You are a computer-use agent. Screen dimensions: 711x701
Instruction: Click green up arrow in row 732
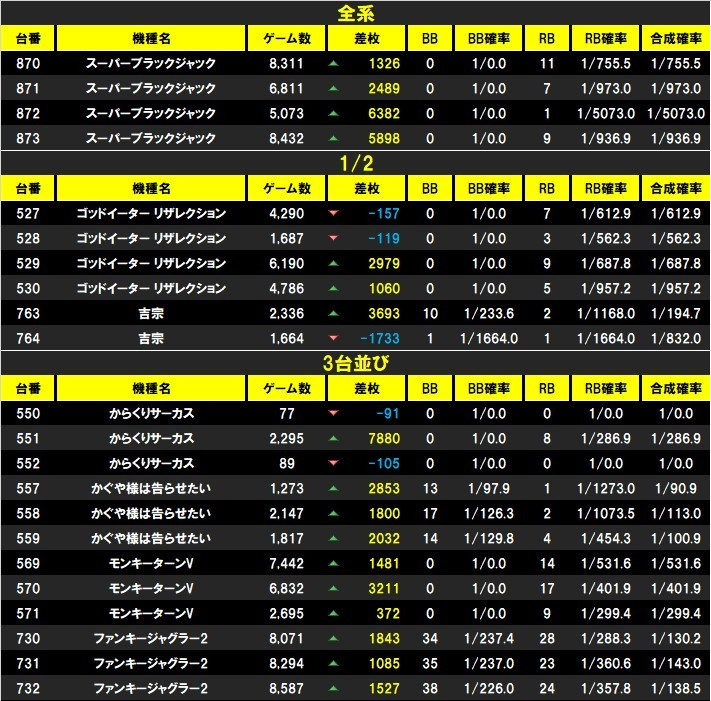(333, 688)
